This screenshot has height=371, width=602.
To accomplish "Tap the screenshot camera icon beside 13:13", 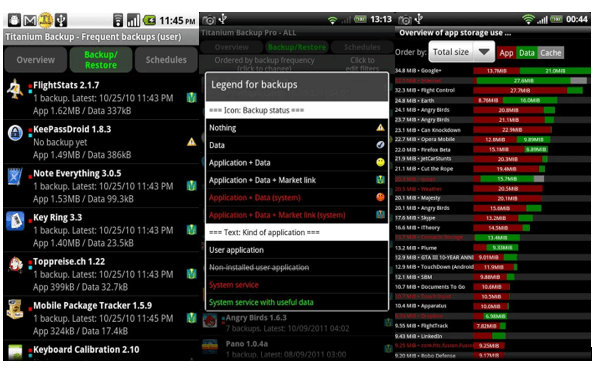I will pyautogui.click(x=209, y=20).
